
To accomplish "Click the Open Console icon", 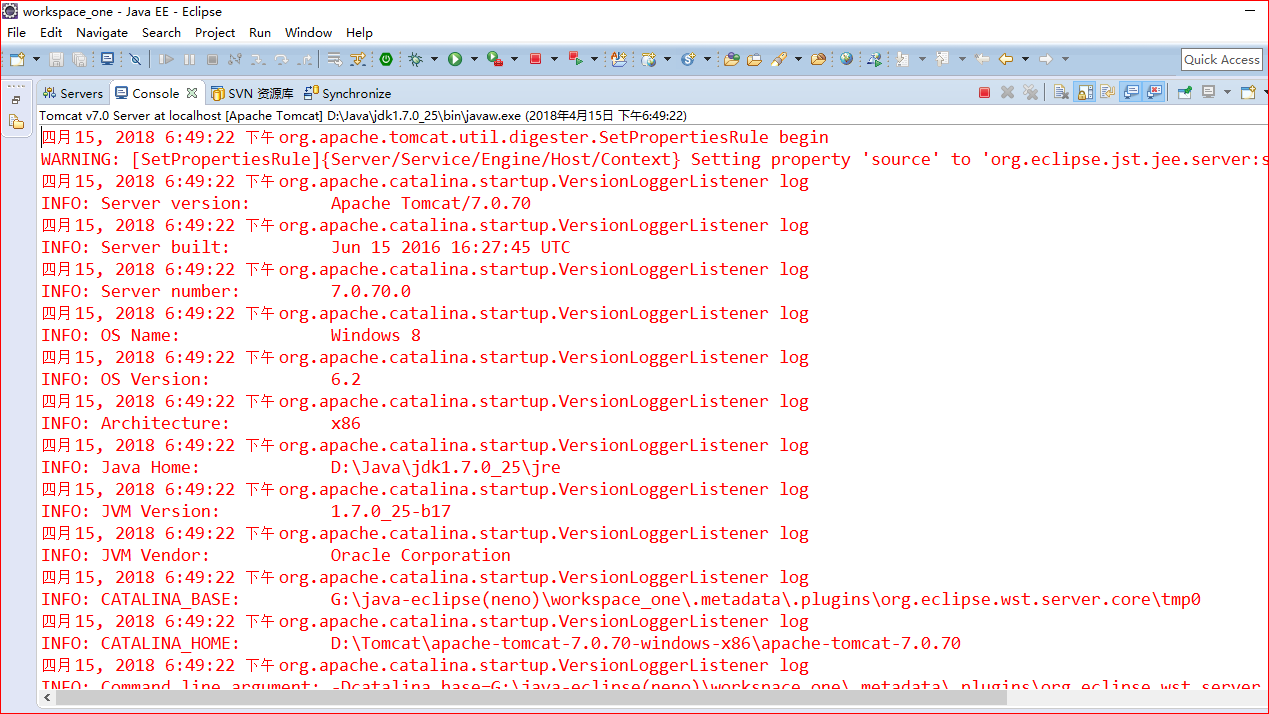I will click(x=1248, y=92).
